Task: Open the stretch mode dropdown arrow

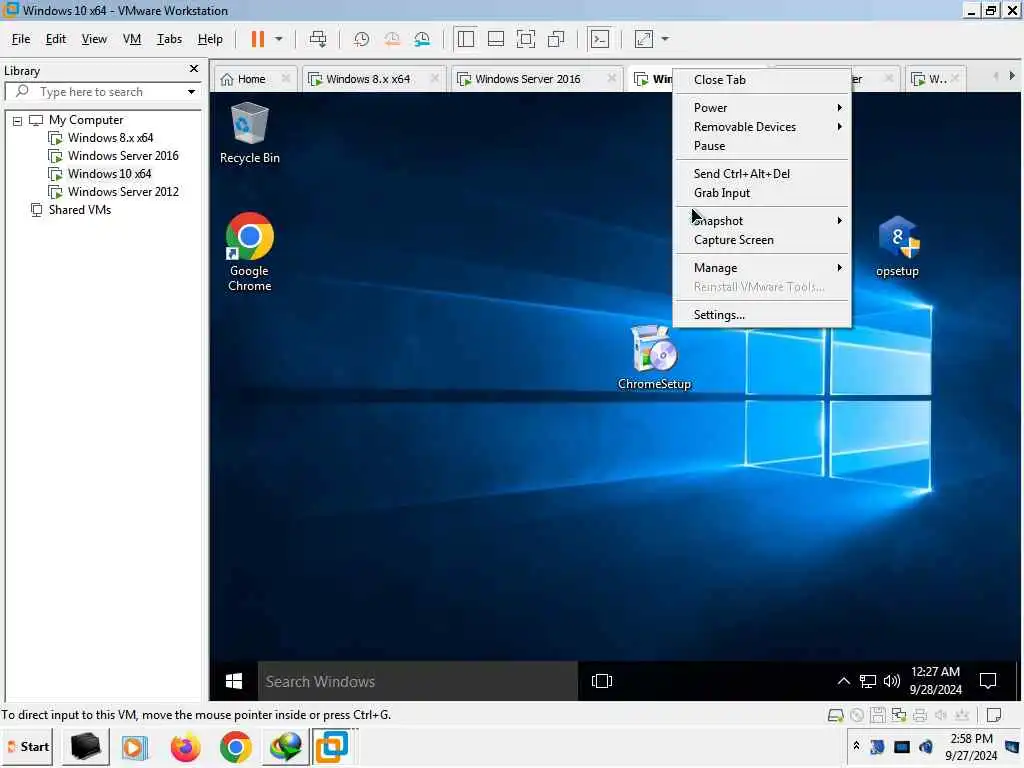Action: [665, 39]
